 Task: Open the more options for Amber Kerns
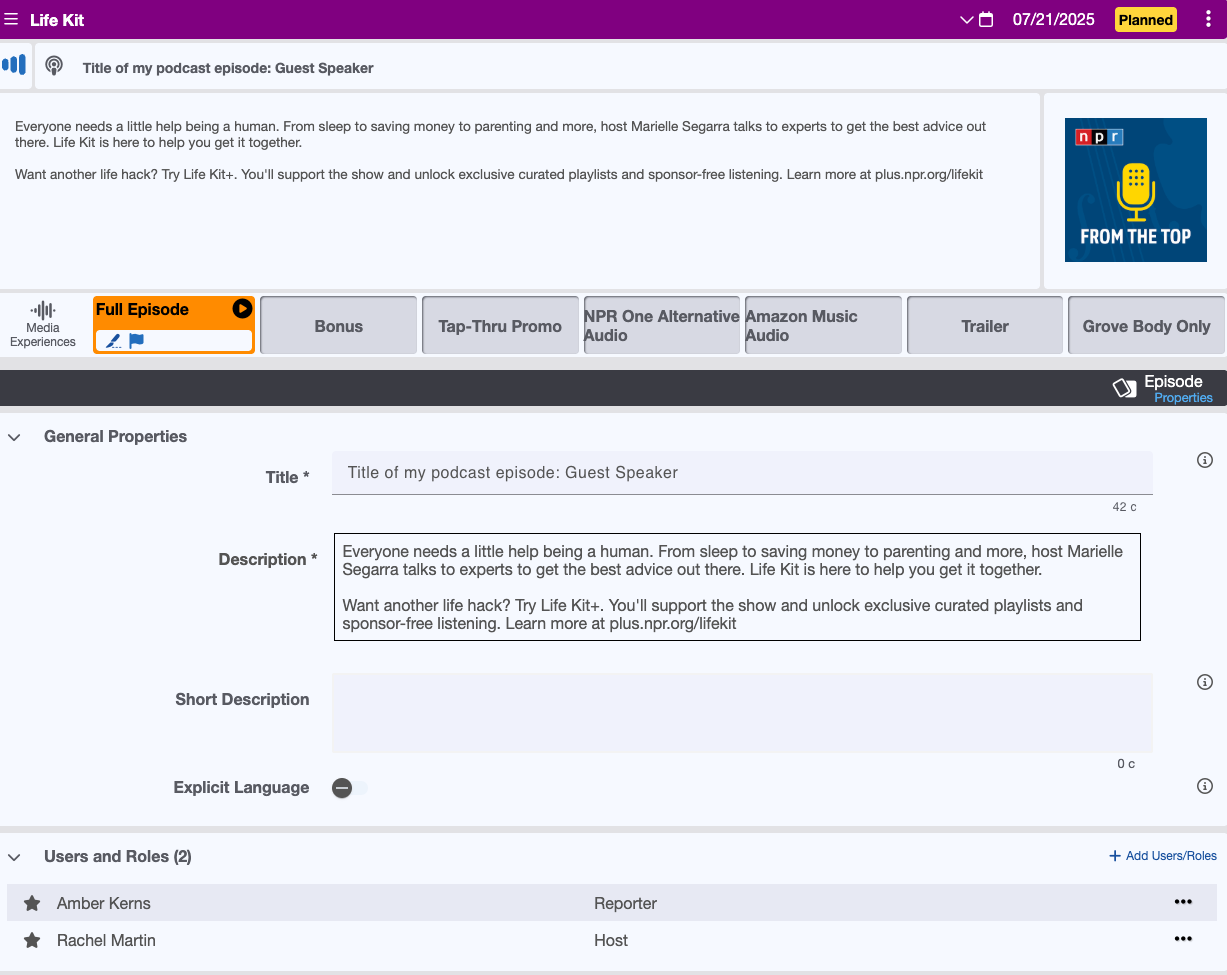pyautogui.click(x=1183, y=902)
